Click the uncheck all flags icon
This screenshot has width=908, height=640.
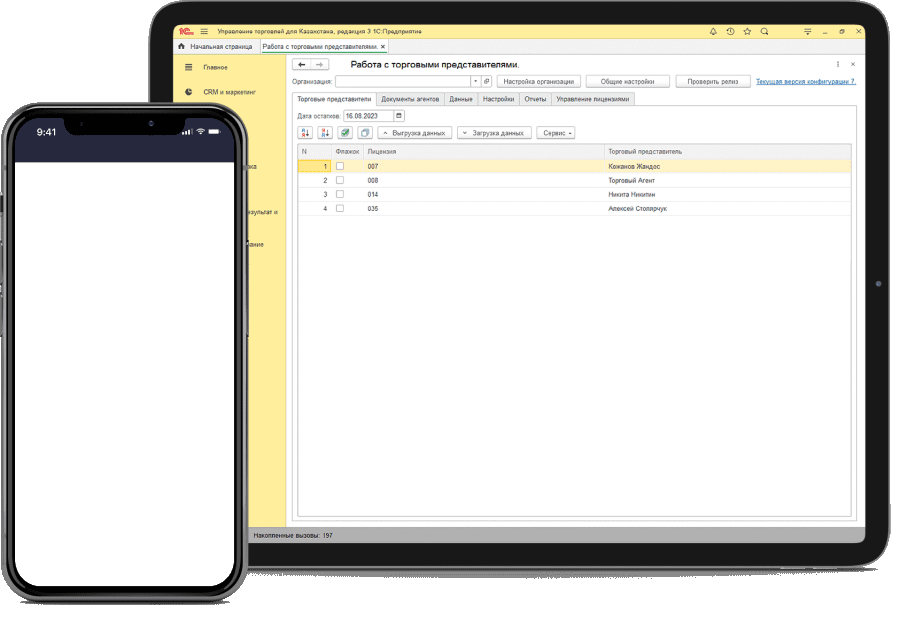(364, 133)
